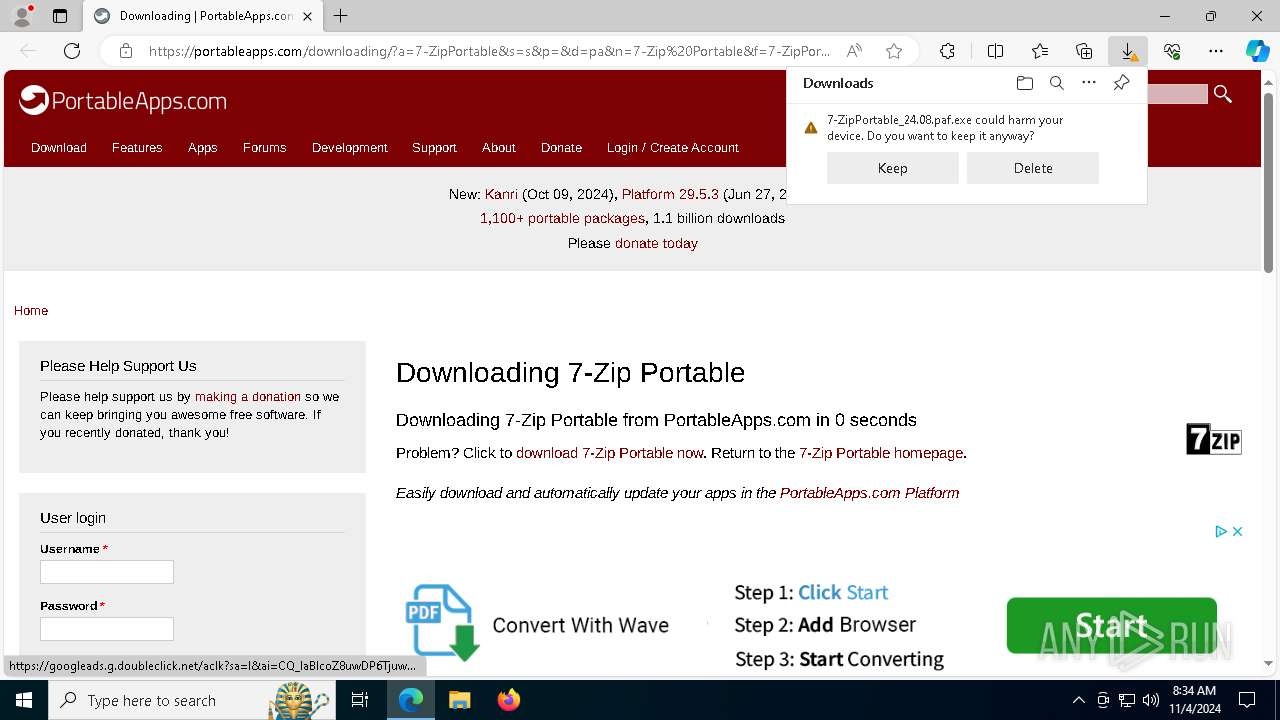Click the site search input box
Viewport: 1280px width, 720px height.
pyautogui.click(x=1176, y=94)
